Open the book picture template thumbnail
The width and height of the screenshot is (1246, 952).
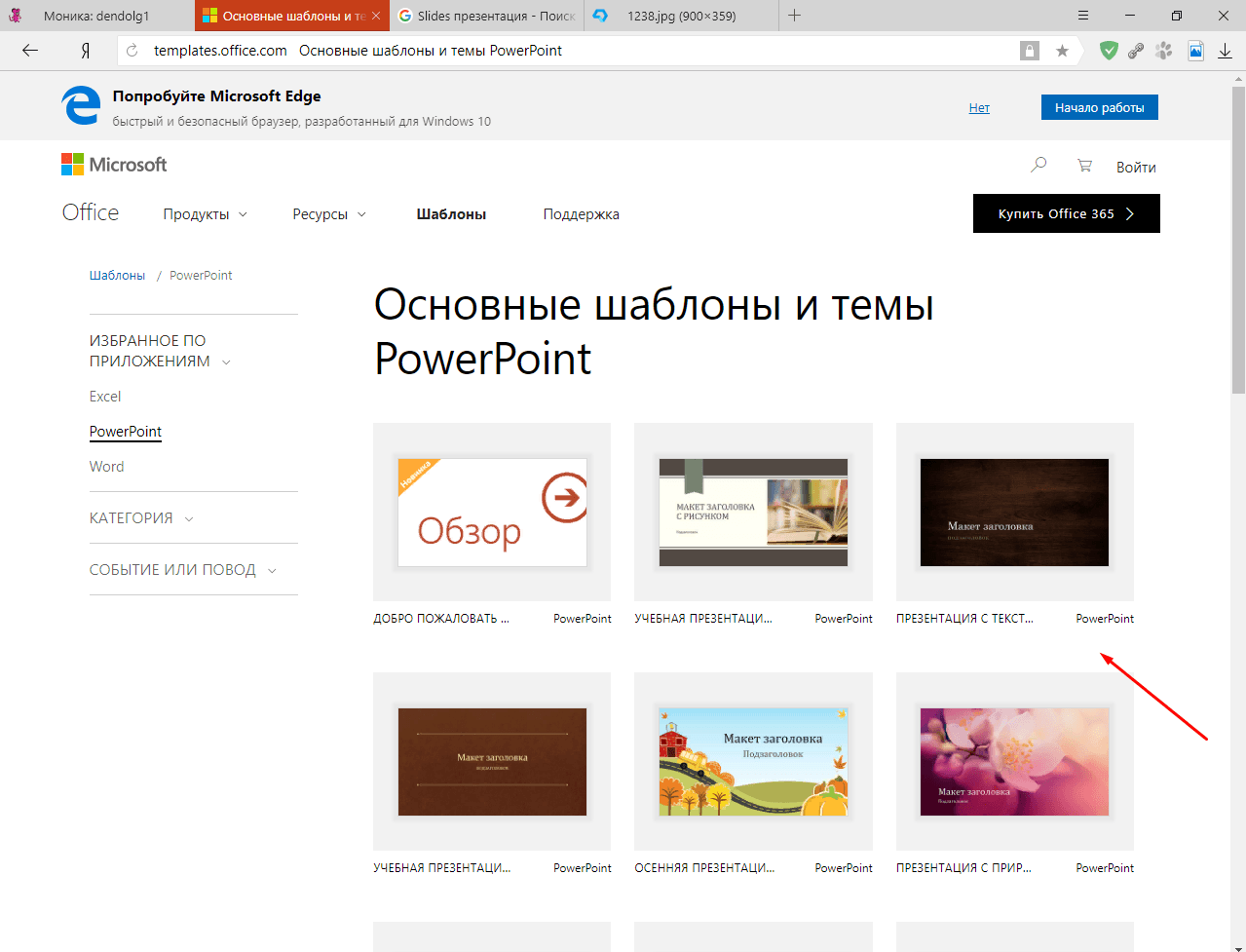pyautogui.click(x=753, y=513)
